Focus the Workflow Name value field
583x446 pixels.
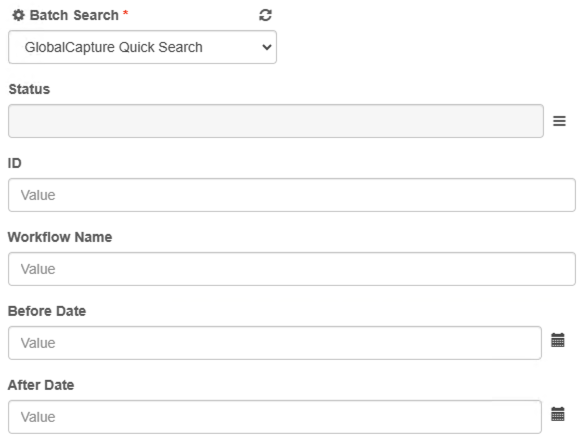pyautogui.click(x=292, y=269)
